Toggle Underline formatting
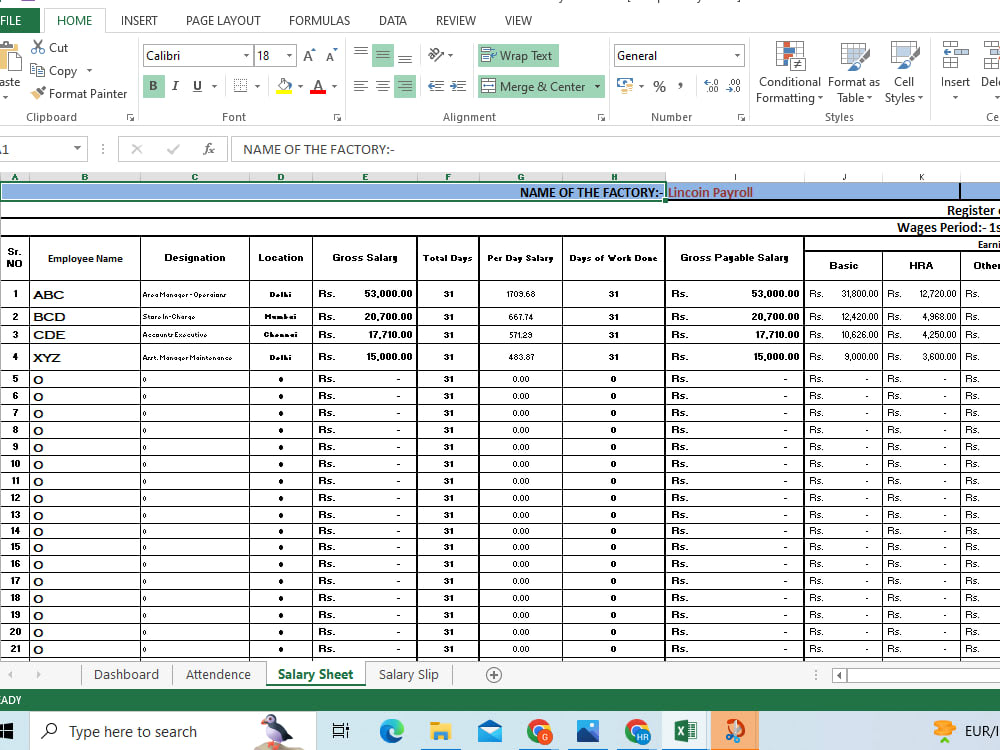The width and height of the screenshot is (1000, 750). [197, 86]
